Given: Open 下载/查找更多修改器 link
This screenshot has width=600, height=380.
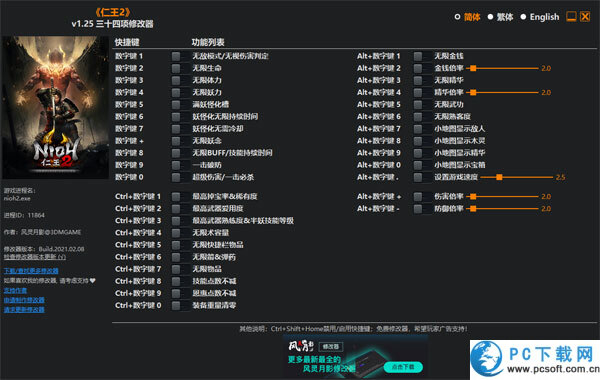Looking at the screenshot, I should point(31,271).
